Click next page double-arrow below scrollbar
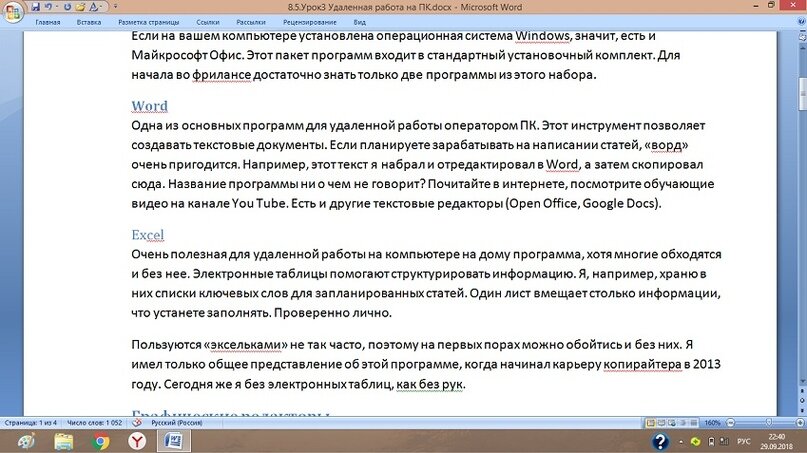 (802, 409)
